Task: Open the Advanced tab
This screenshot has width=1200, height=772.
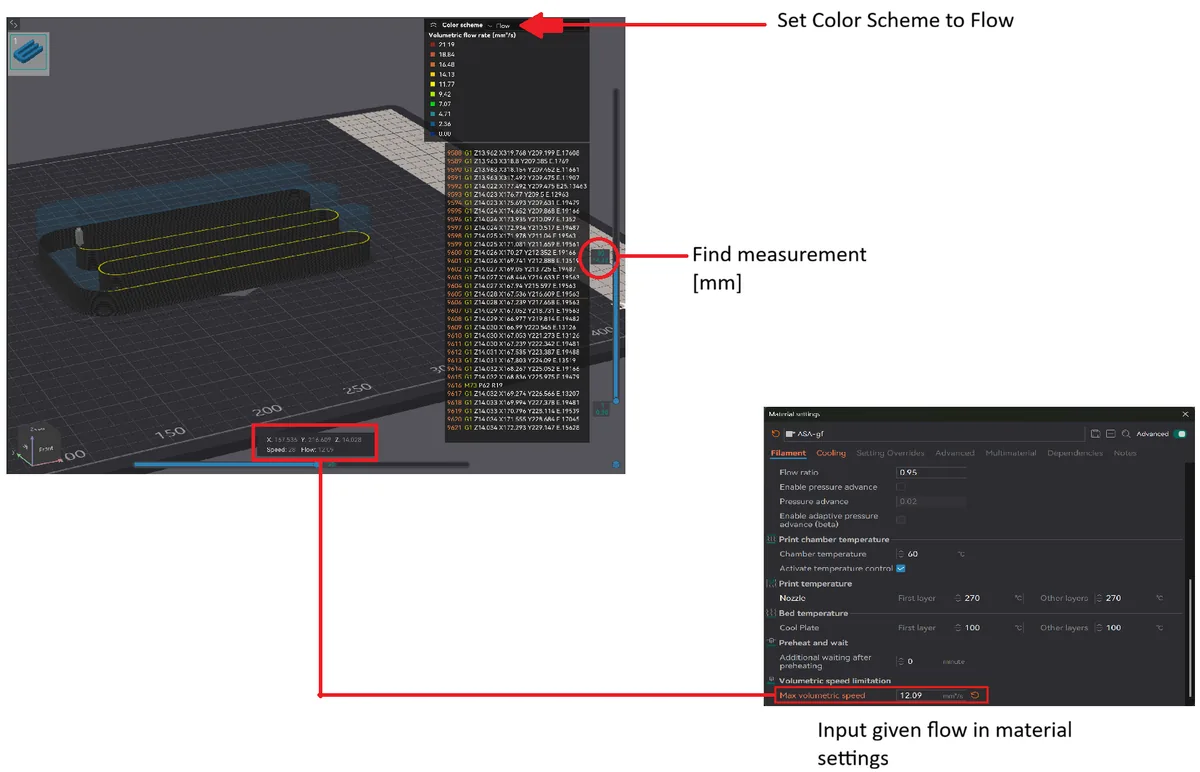Action: click(955, 453)
